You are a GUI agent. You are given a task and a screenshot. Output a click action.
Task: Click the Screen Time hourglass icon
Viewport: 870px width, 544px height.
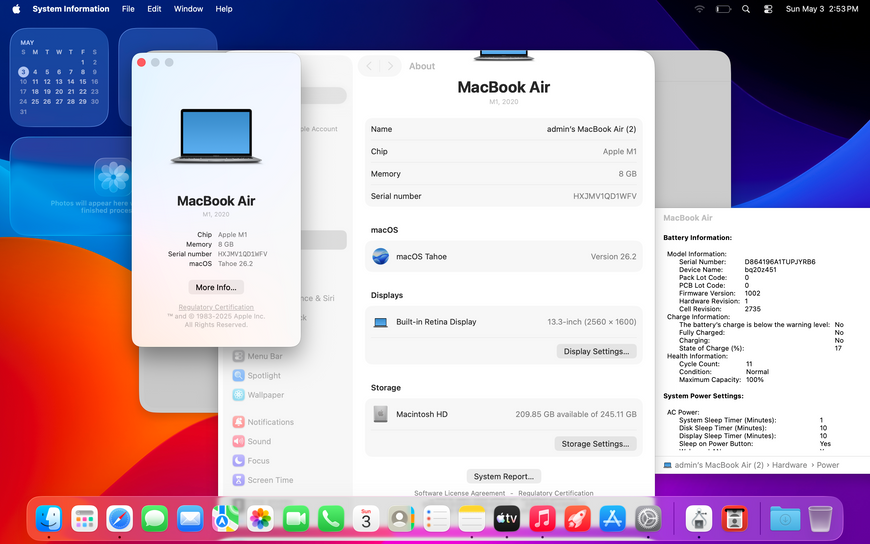(x=239, y=480)
